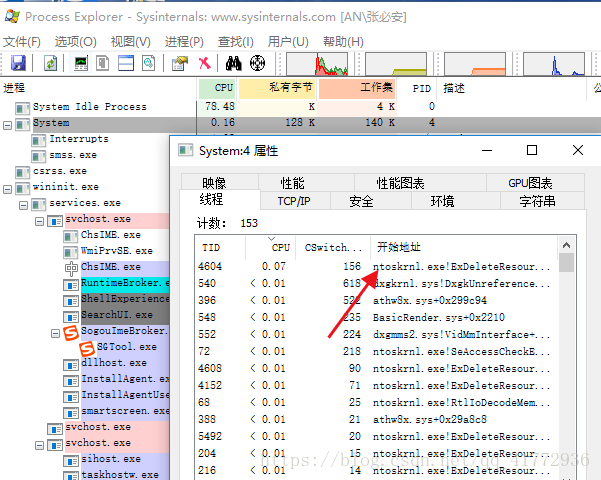Click the red X Kill Process icon
This screenshot has width=601, height=480.
(x=205, y=63)
